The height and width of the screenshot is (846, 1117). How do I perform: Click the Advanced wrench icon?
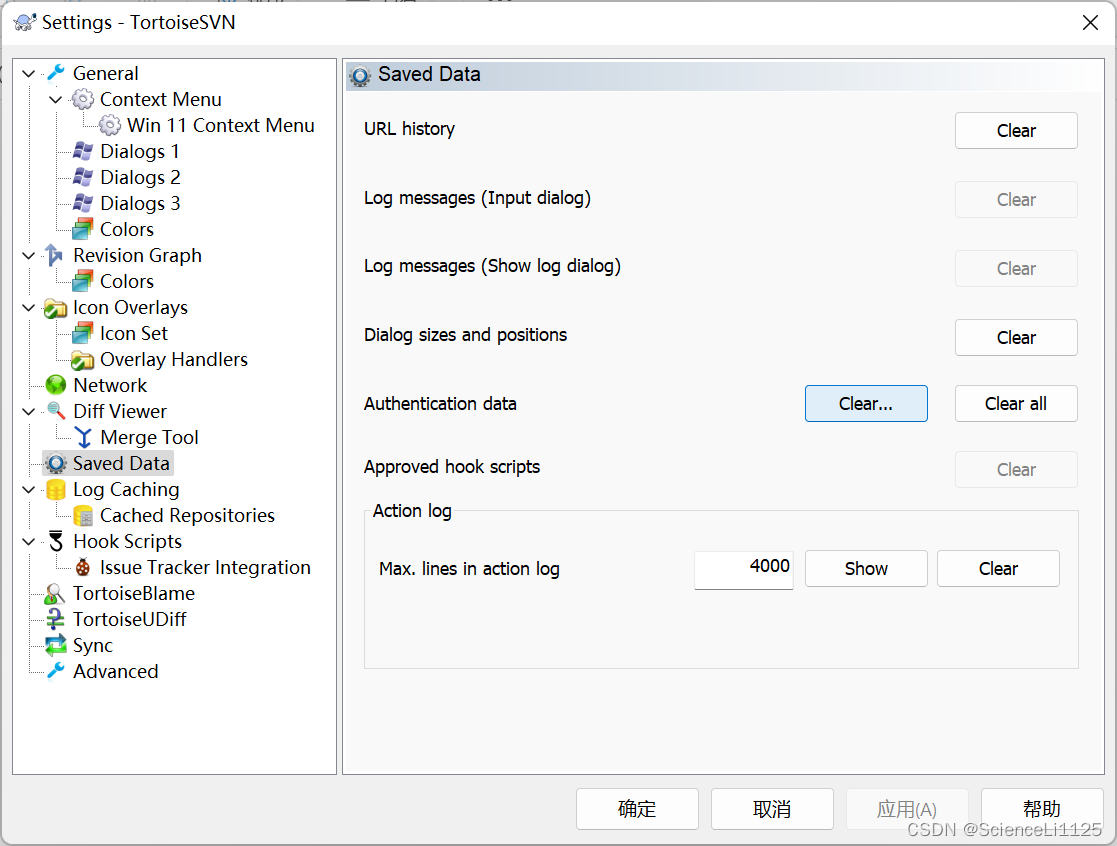click(x=56, y=671)
